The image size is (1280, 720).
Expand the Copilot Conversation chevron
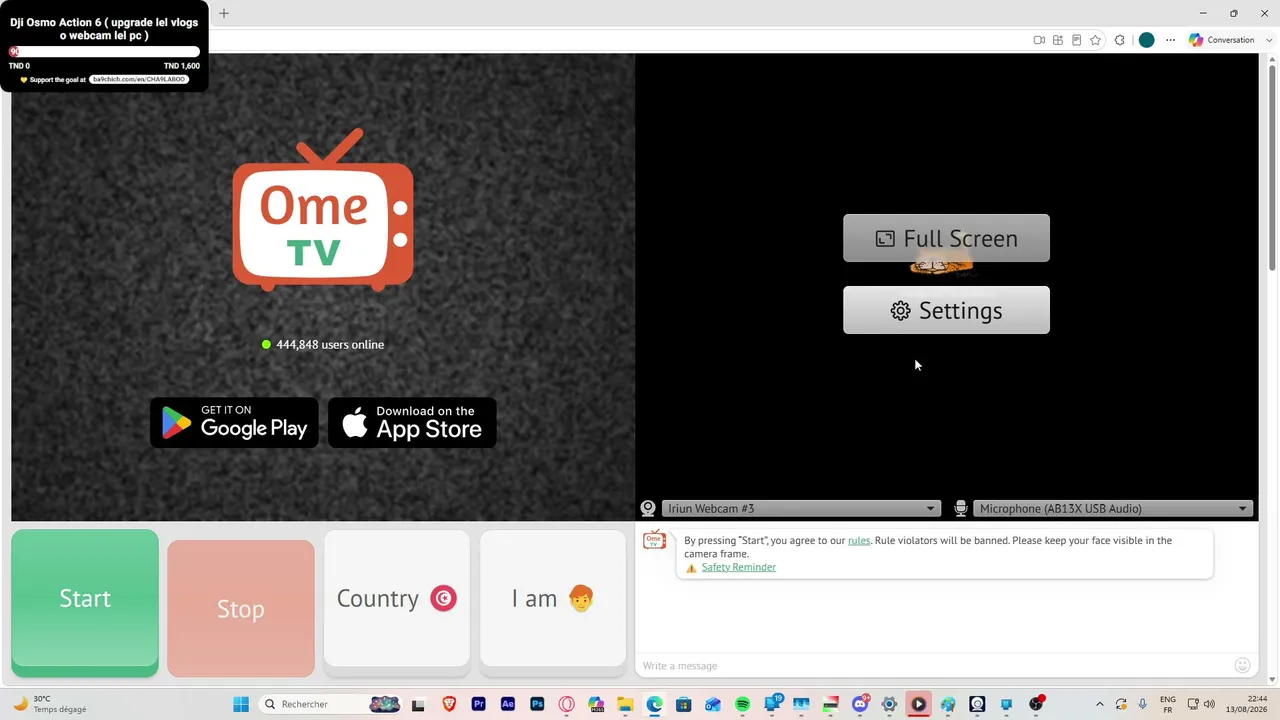tap(1269, 40)
